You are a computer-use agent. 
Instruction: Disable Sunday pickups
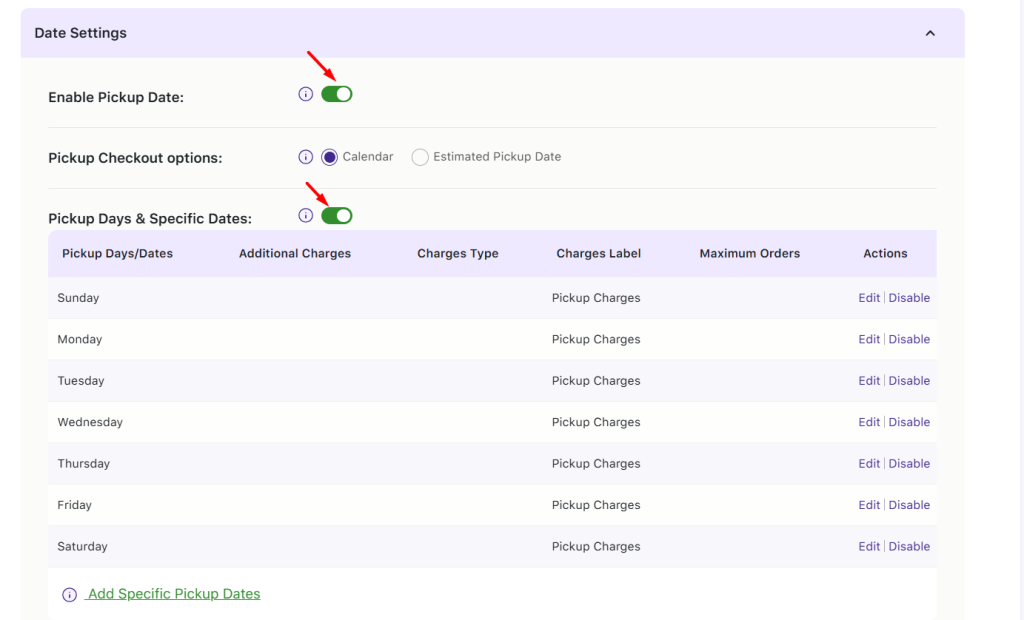[x=910, y=297]
